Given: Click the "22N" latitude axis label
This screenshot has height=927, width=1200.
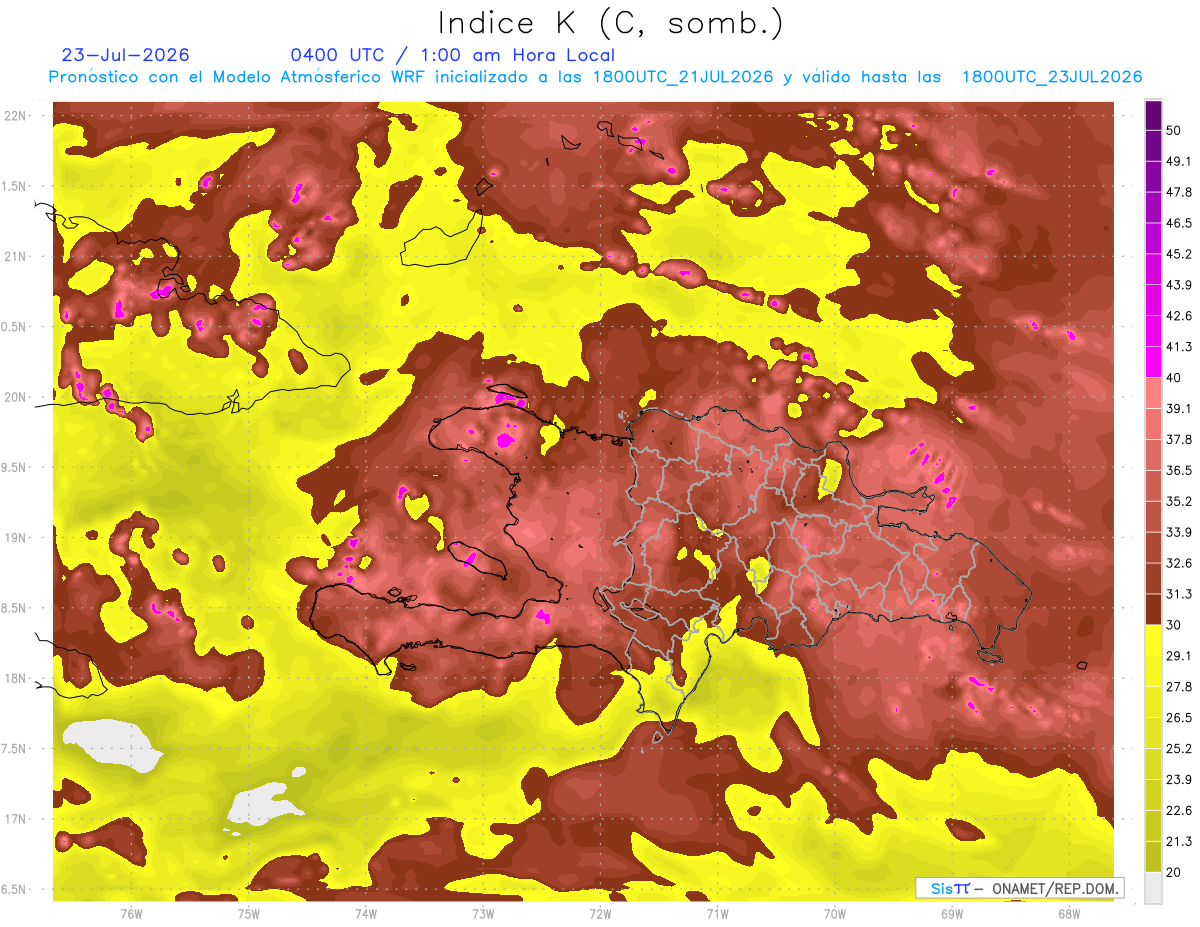Looking at the screenshot, I should 17,116.
